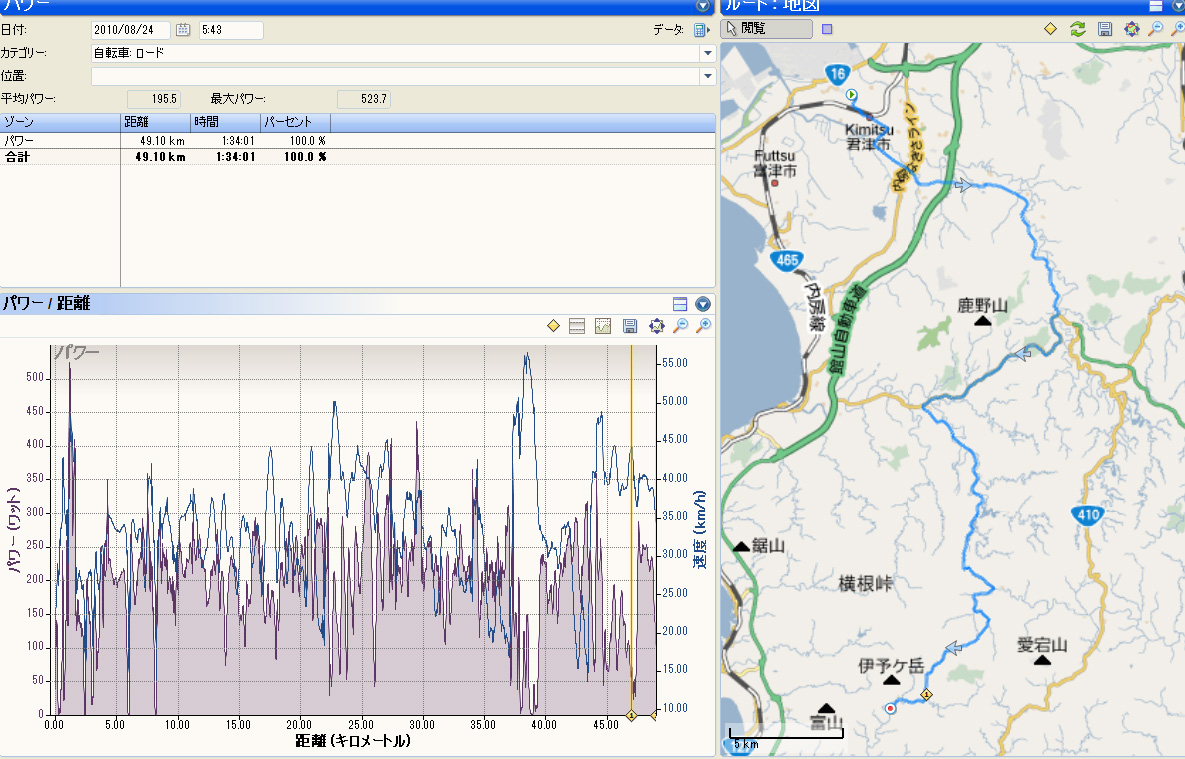Fit the power chart to window
Image resolution: width=1185 pixels, height=759 pixels.
click(656, 326)
